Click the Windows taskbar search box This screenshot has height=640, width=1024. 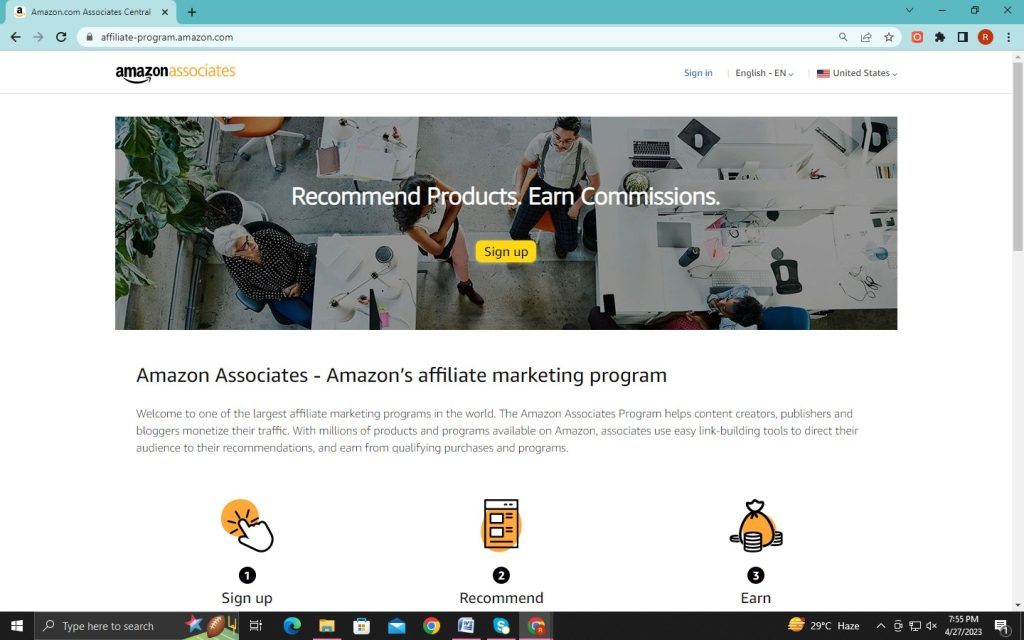(x=108, y=626)
